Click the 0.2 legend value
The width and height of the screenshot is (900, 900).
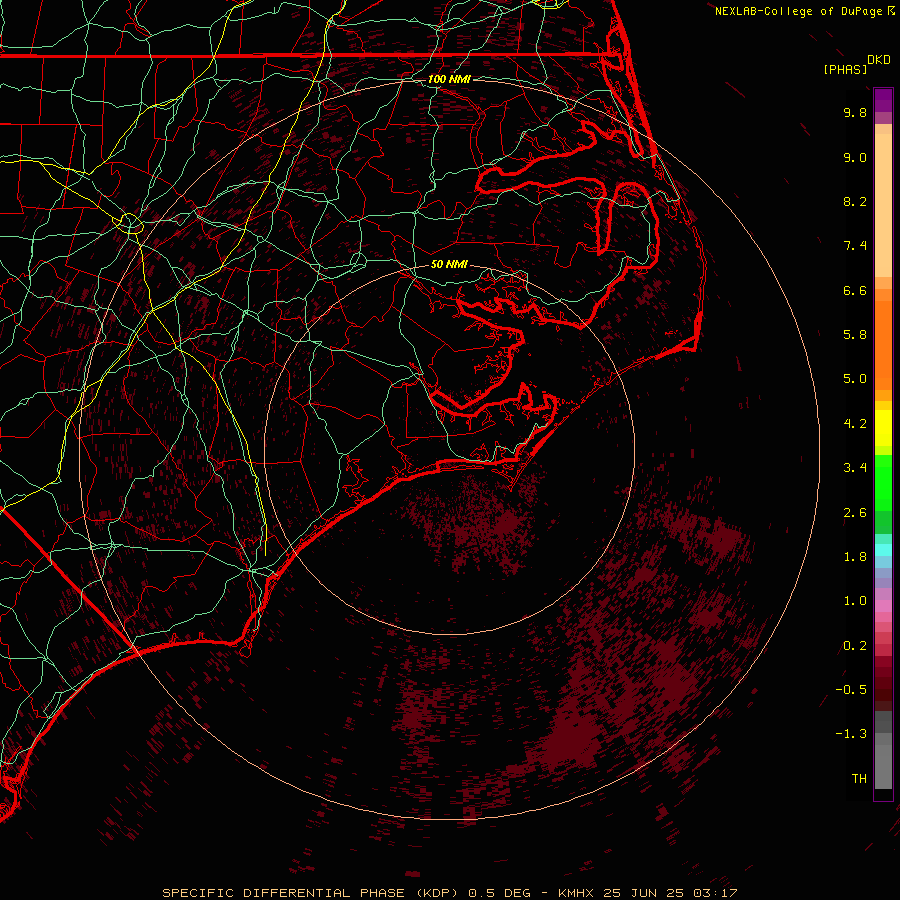855,646
